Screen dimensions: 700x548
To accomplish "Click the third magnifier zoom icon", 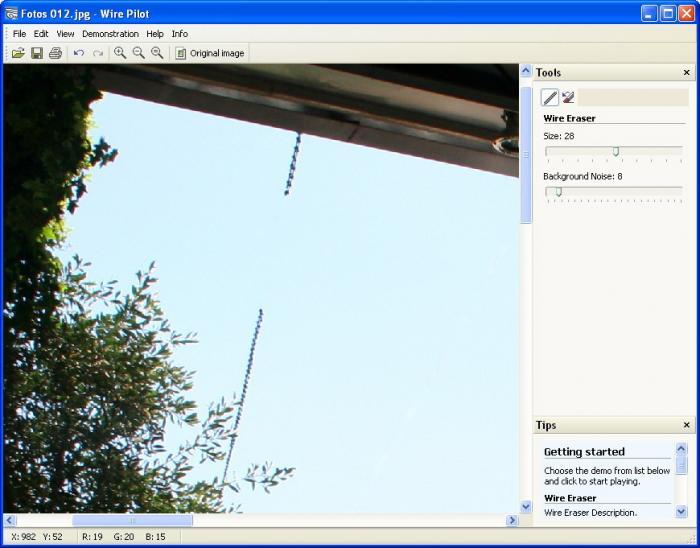I will [x=157, y=53].
